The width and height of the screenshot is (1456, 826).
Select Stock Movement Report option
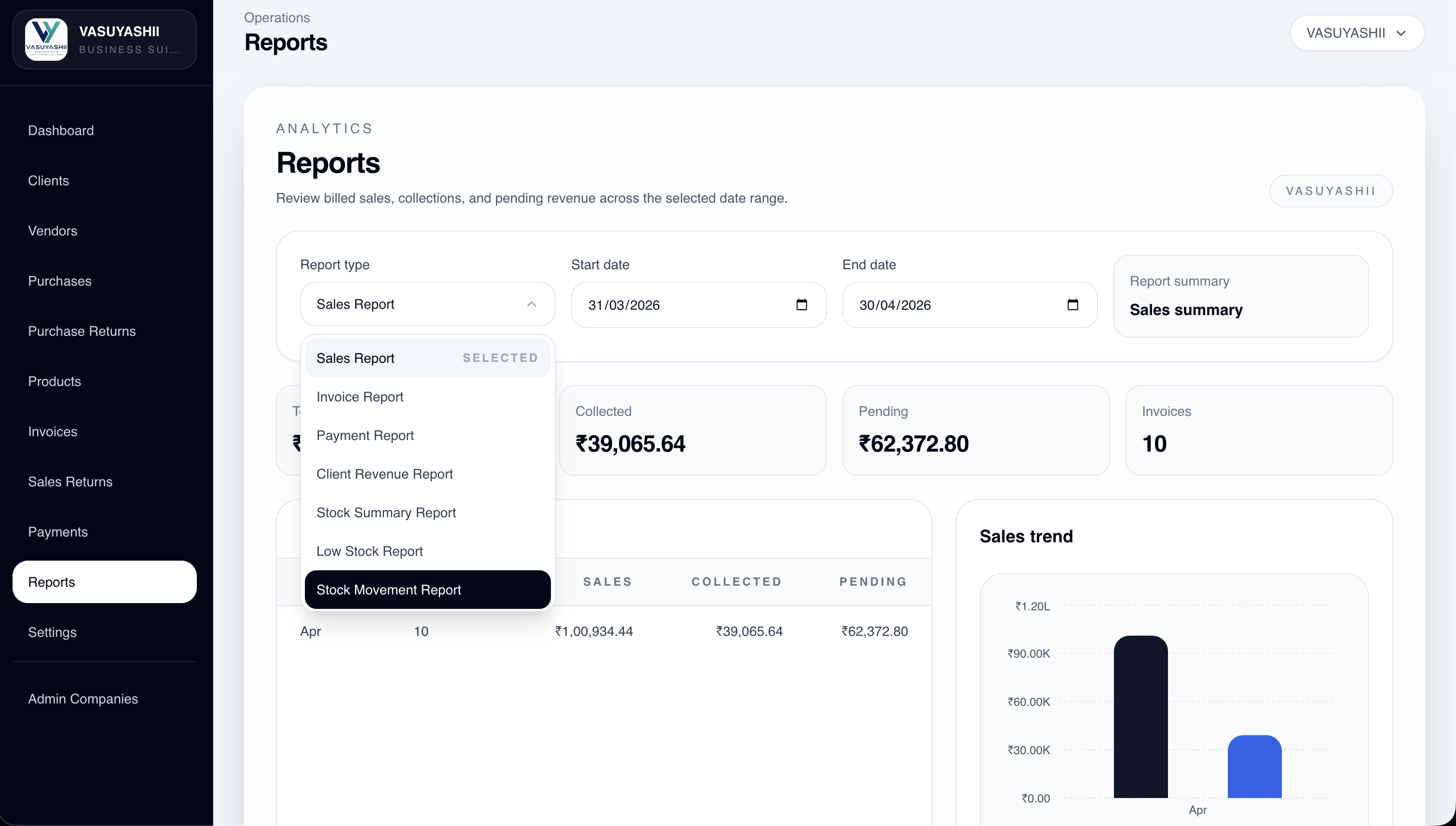pyautogui.click(x=427, y=590)
